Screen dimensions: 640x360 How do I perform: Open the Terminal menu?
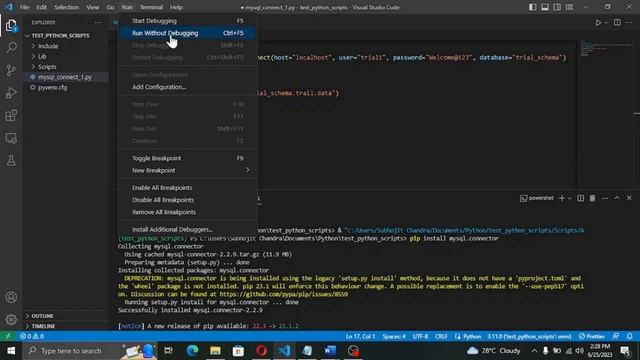click(x=151, y=7)
